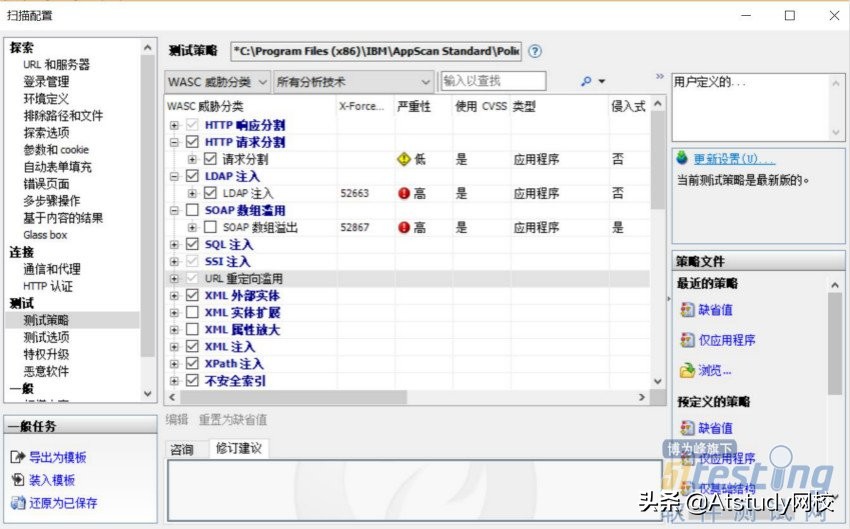Toggle the 不安全索引 checkbox
Screen dimensions: 850x529
(192, 380)
